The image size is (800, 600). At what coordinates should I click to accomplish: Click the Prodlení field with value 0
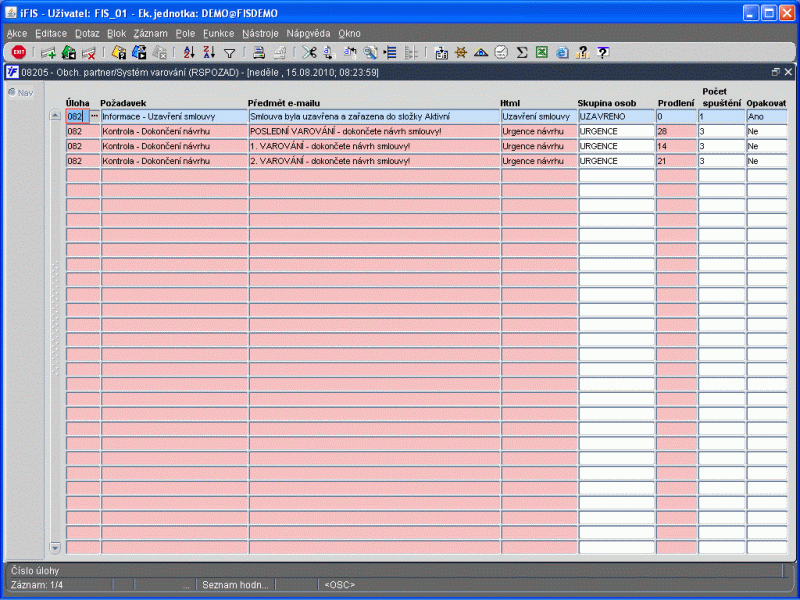(676, 116)
